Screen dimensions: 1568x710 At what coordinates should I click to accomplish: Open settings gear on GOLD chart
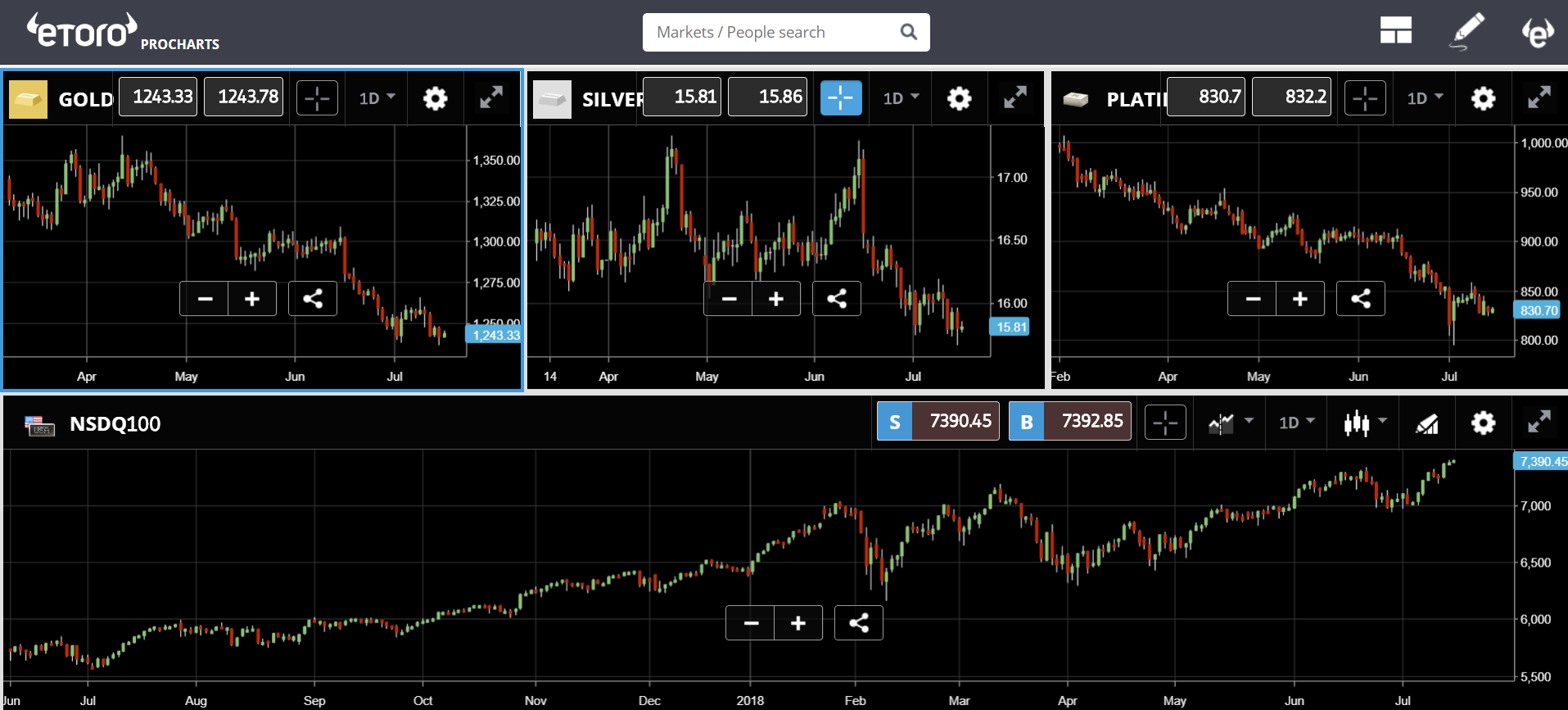435,98
